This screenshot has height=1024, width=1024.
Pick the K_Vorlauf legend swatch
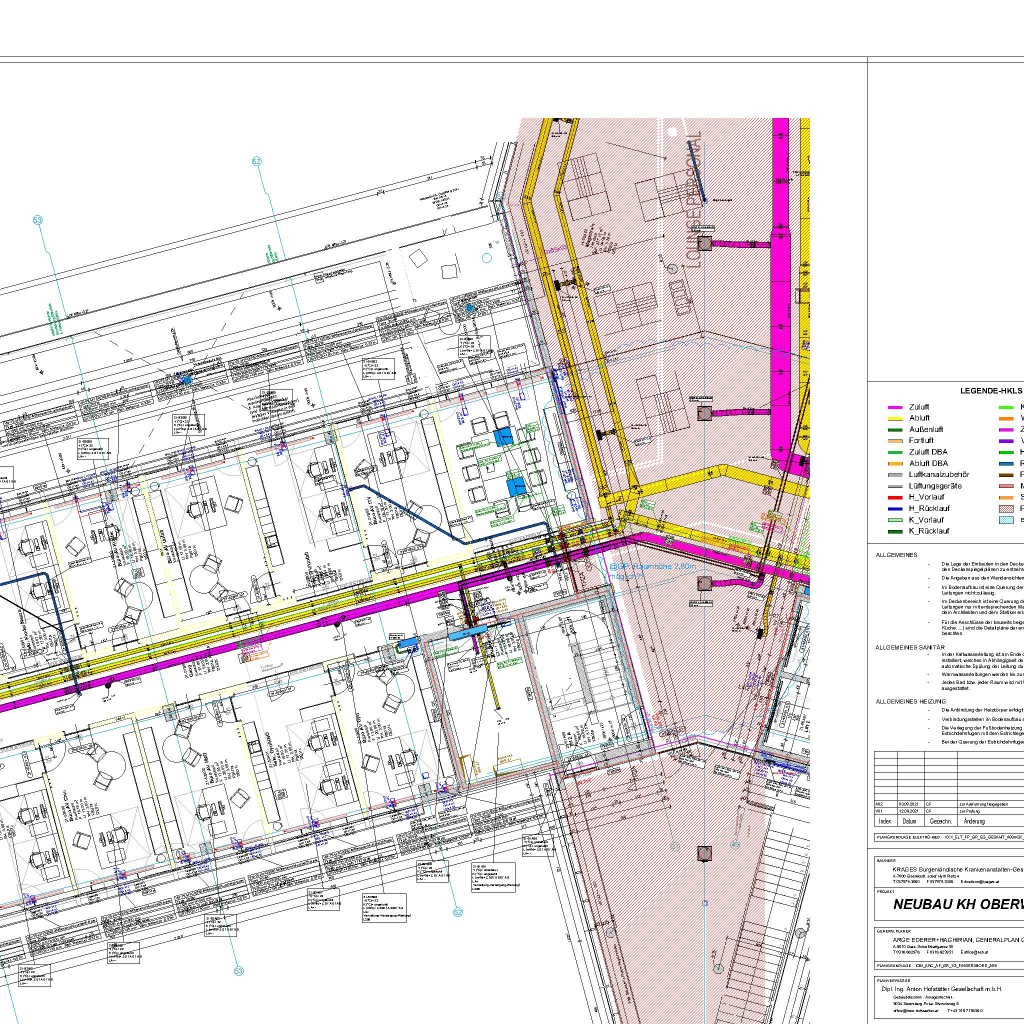click(x=895, y=518)
